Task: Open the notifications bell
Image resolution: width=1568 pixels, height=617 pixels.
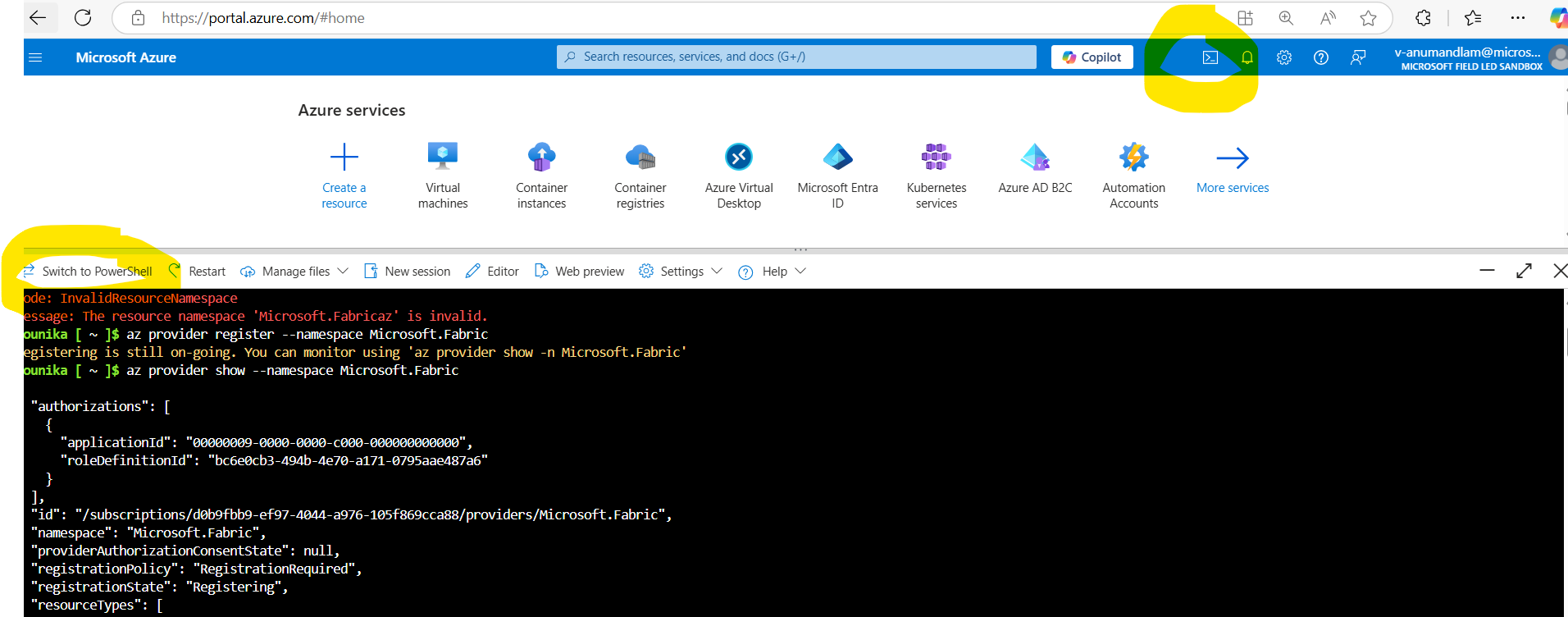Action: 1247,57
